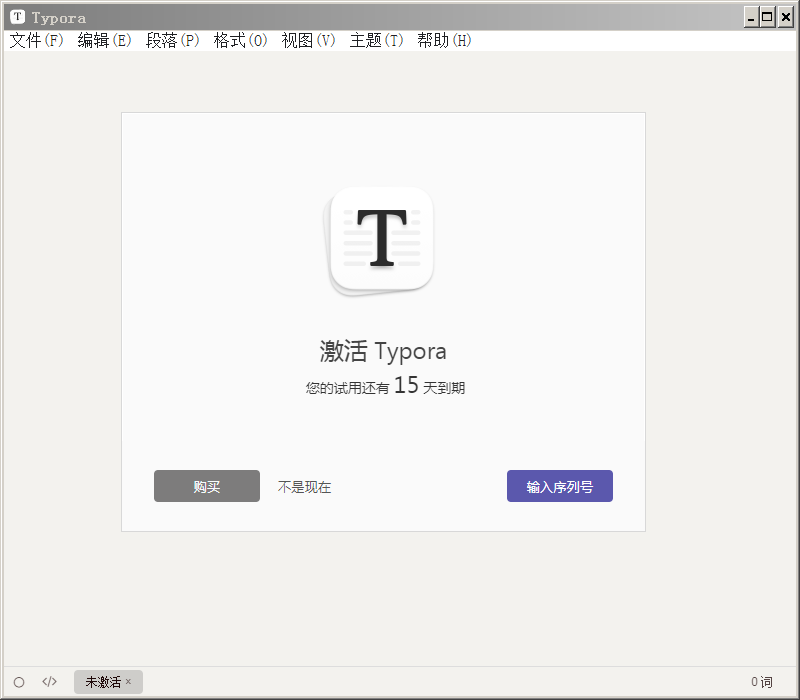
Task: Click the 购买 button
Action: tap(207, 486)
